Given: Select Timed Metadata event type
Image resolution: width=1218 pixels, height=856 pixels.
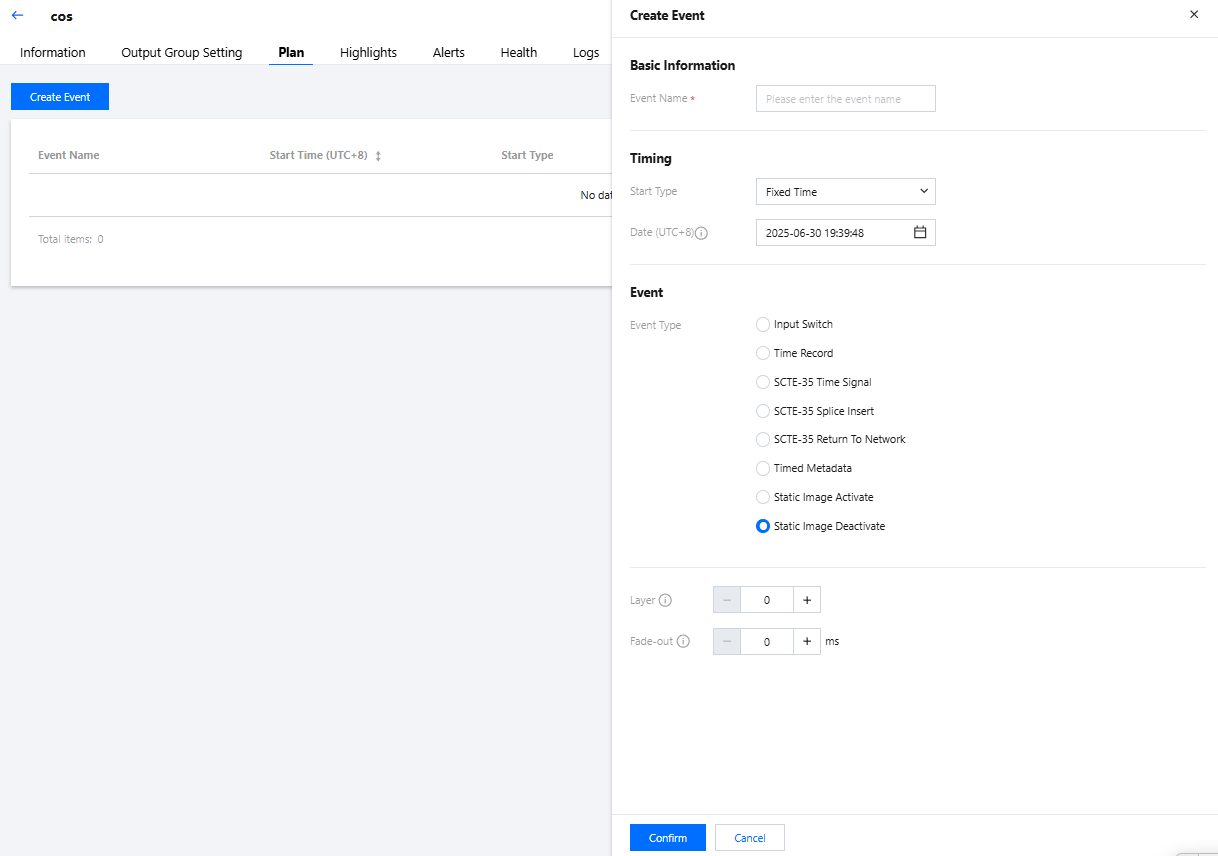Looking at the screenshot, I should [763, 468].
